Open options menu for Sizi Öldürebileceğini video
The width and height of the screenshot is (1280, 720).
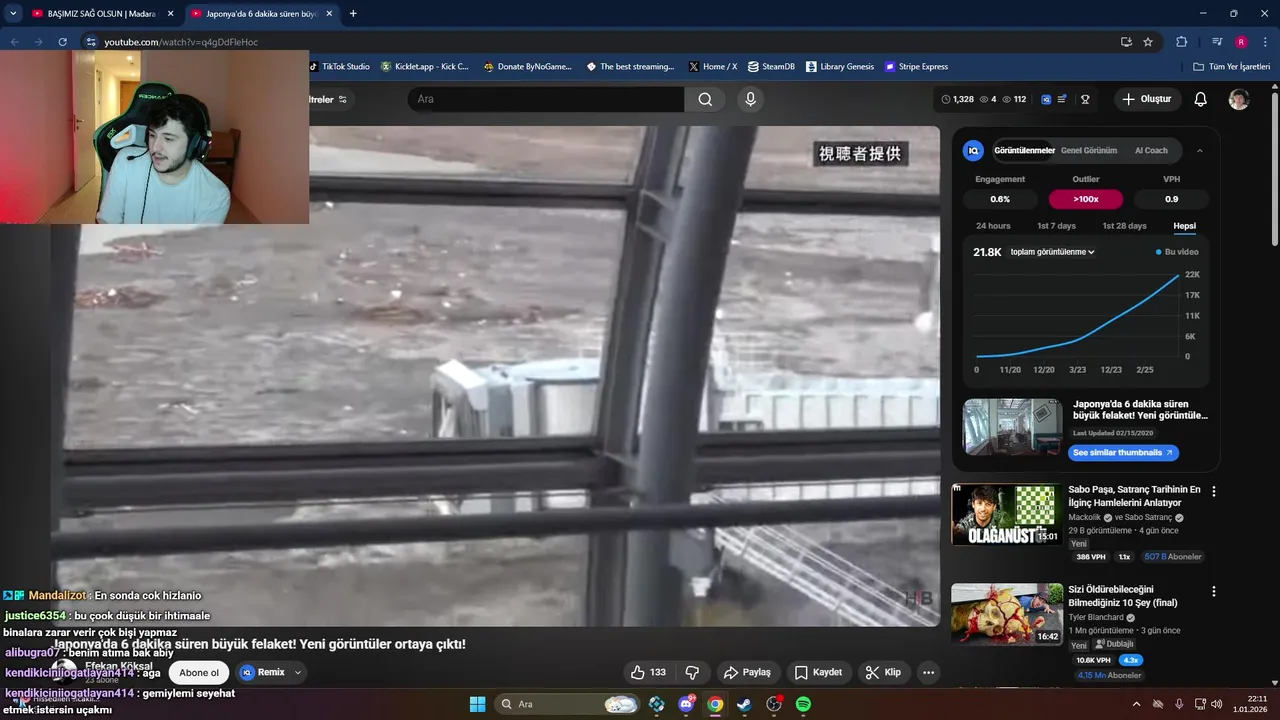click(1214, 591)
